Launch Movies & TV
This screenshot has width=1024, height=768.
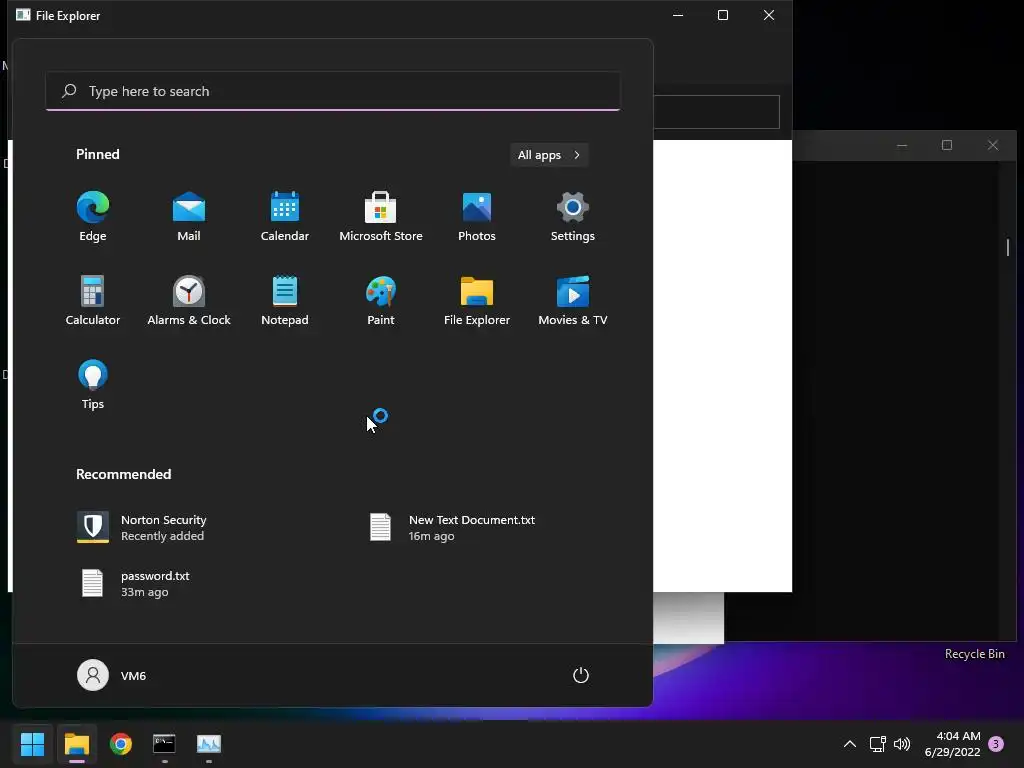coord(573,300)
